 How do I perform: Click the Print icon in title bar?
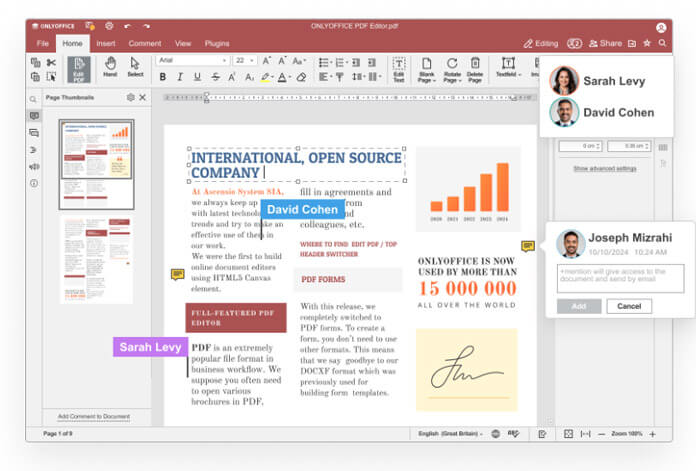(x=109, y=26)
